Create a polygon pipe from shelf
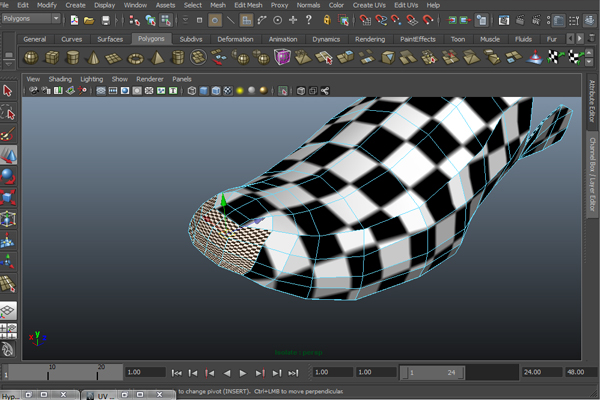Viewport: 600px width, 400px height. coord(178,58)
